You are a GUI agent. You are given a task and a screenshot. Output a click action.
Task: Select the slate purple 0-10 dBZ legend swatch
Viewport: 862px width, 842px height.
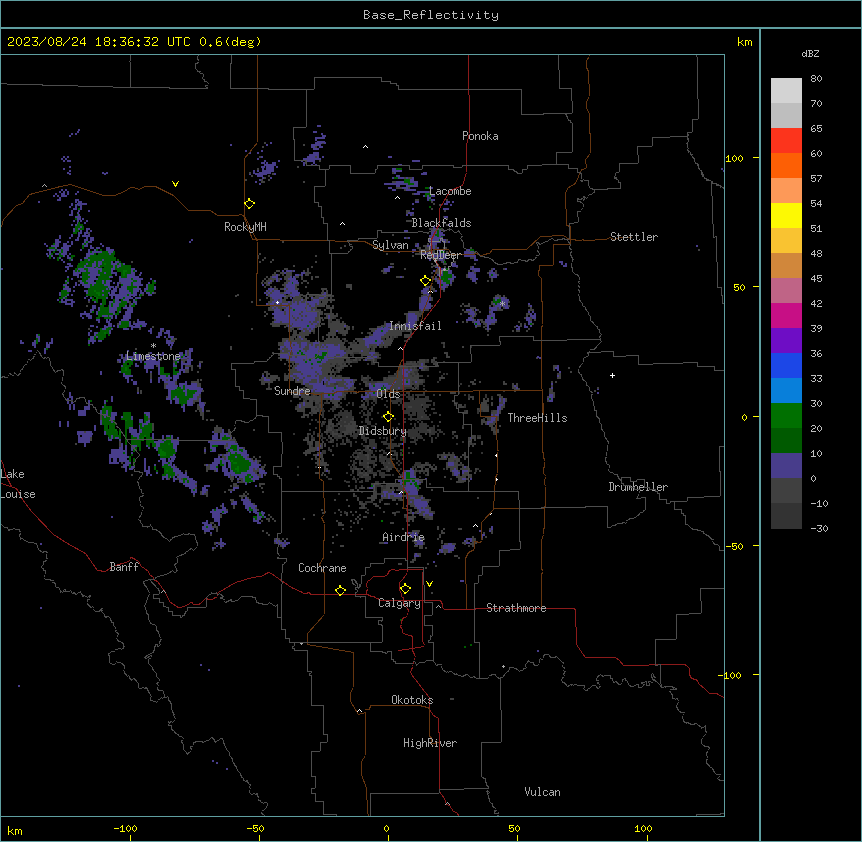coord(786,466)
